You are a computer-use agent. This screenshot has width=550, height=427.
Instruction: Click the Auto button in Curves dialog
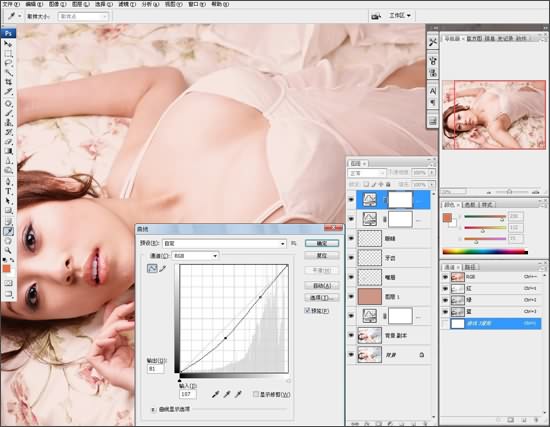pos(322,285)
